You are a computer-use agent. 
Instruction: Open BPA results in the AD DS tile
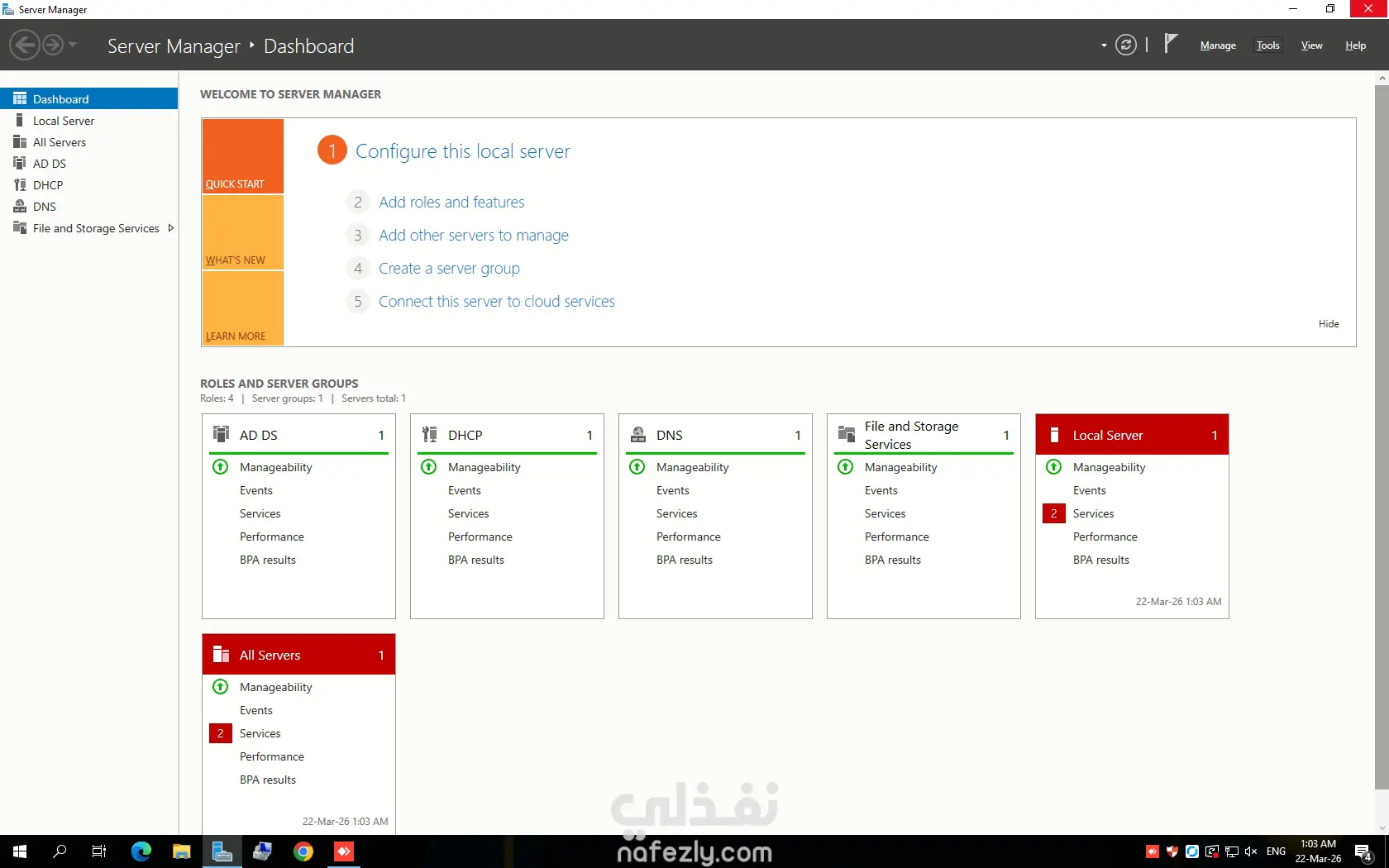(x=268, y=560)
